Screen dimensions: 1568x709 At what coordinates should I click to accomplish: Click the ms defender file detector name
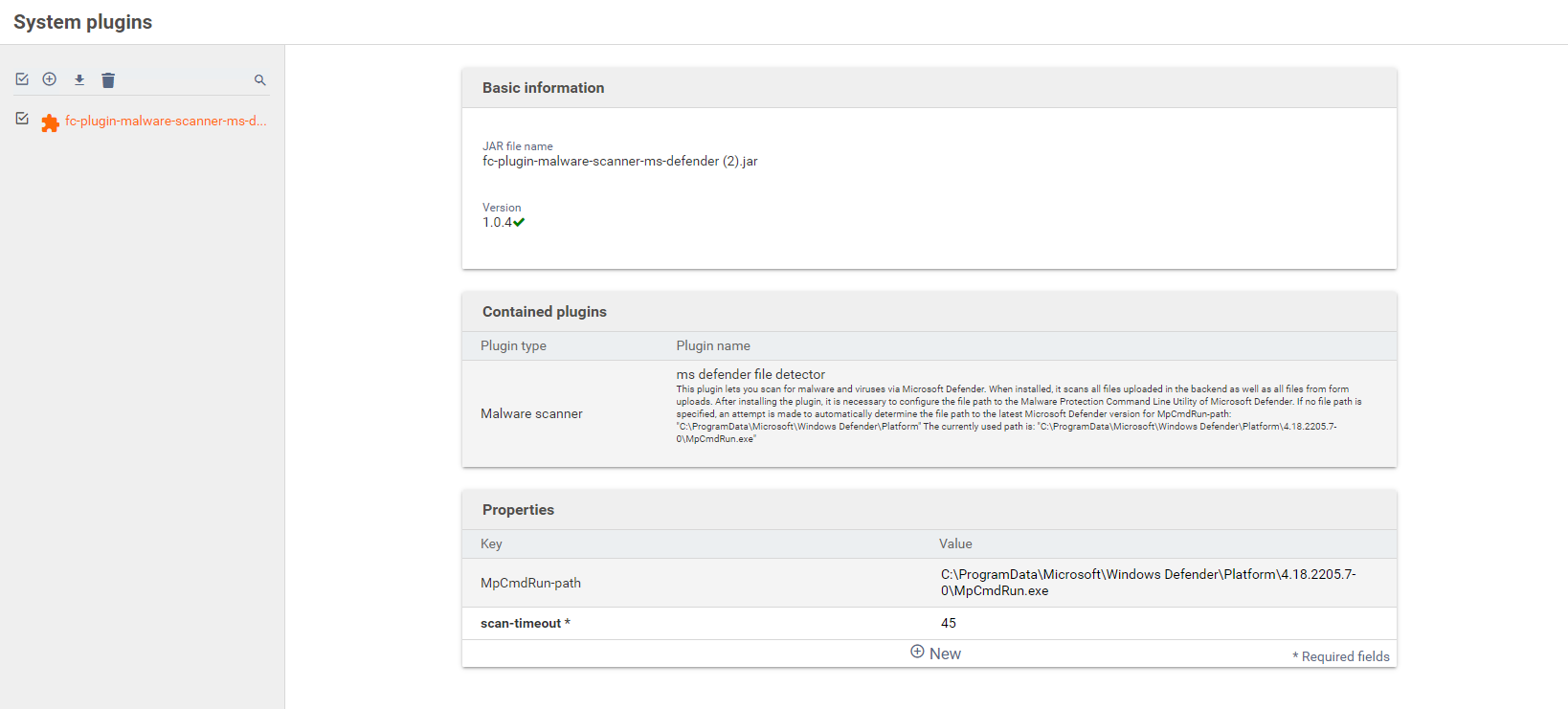750,374
